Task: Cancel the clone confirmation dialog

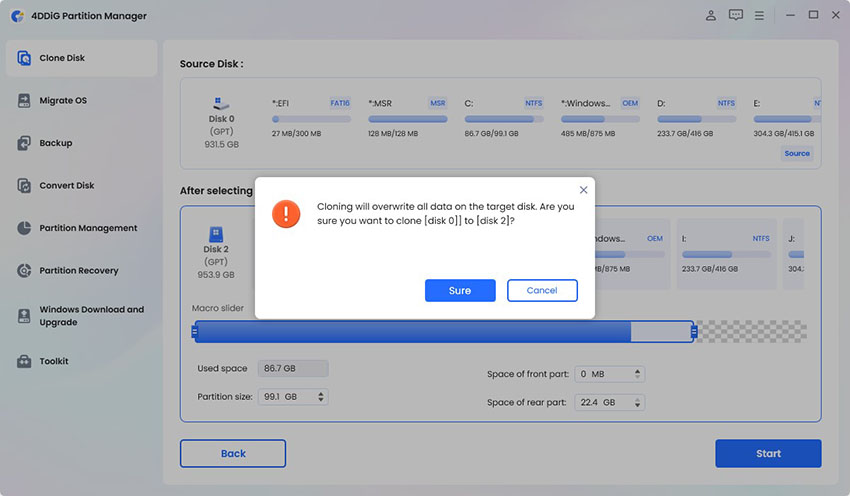Action: [x=542, y=290]
